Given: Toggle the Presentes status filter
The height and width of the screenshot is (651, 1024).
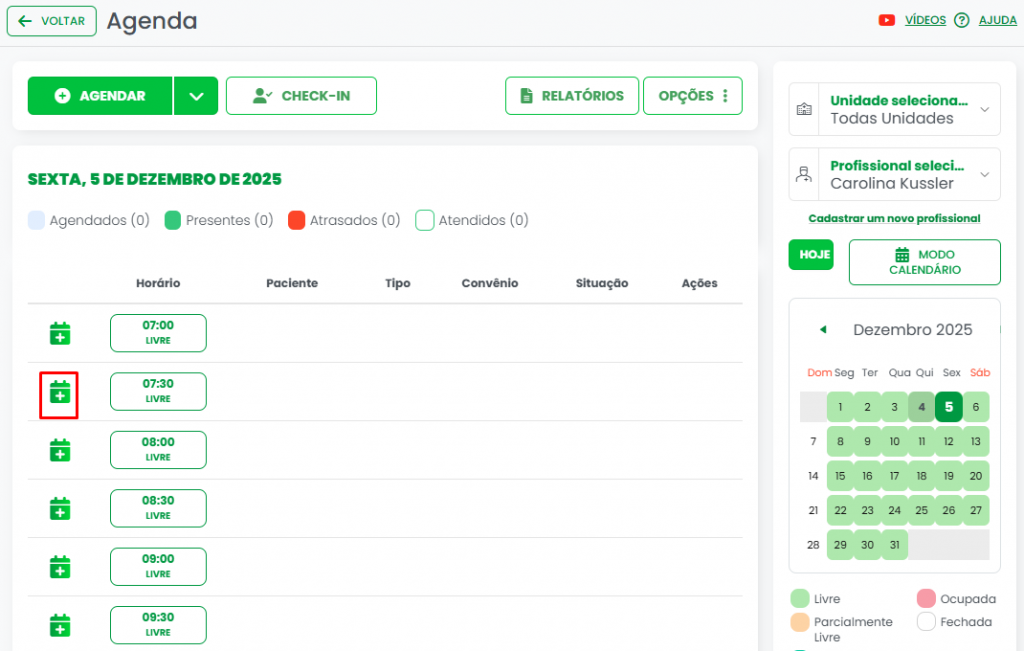Looking at the screenshot, I should click(173, 220).
